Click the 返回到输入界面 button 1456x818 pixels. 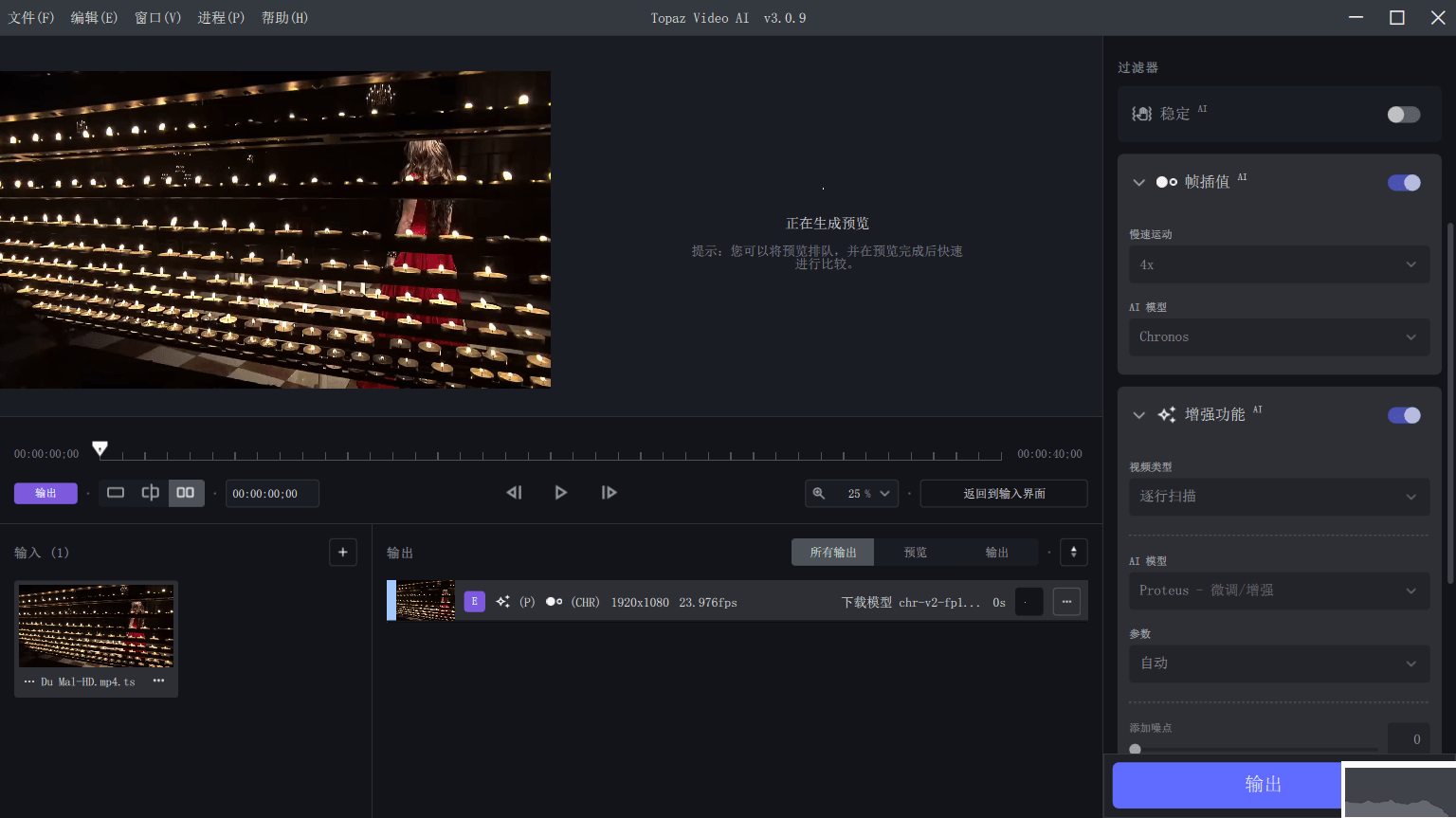tap(1003, 493)
